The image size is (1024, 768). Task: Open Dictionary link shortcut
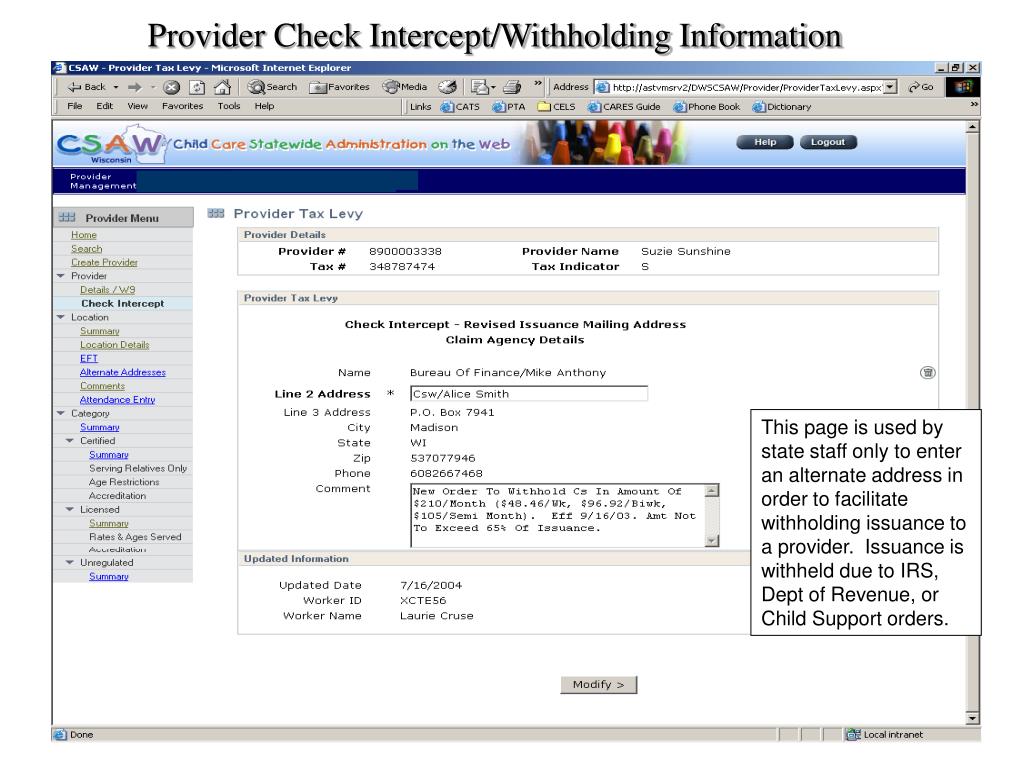782,106
